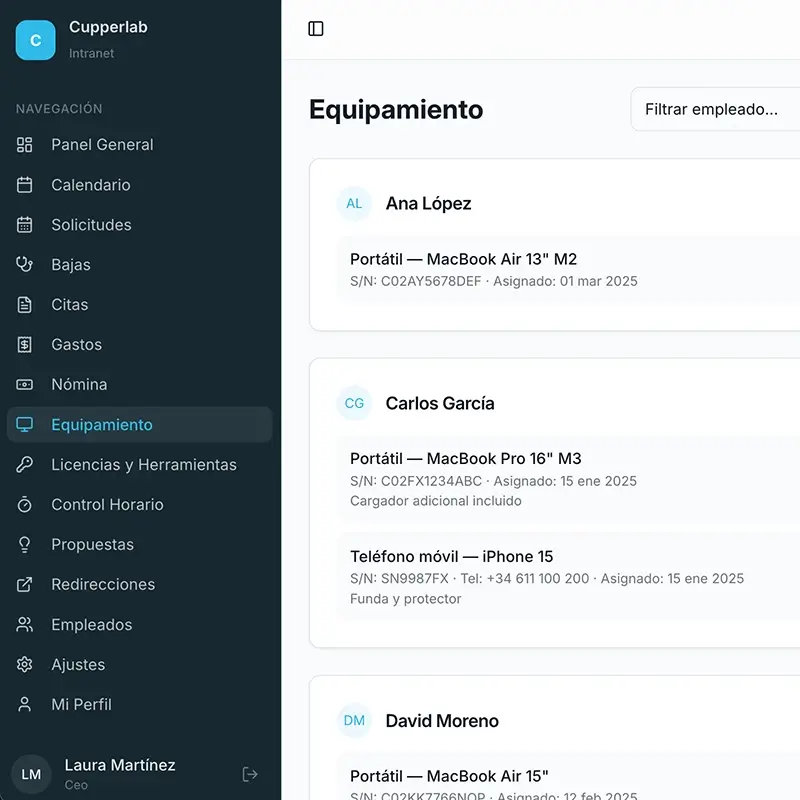Open the Solicitudes page

139,224
